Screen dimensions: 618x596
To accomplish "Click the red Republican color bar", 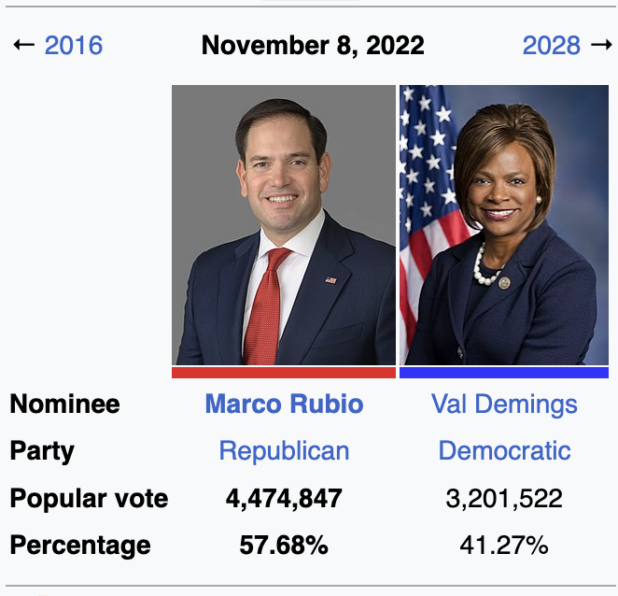I will tap(284, 372).
